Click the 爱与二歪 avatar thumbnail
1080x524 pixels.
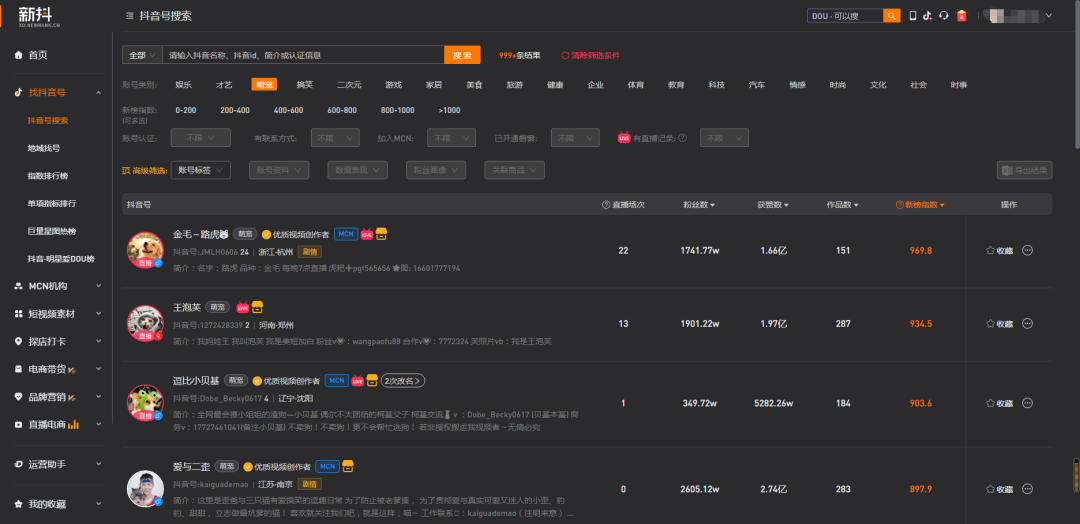tap(145, 489)
